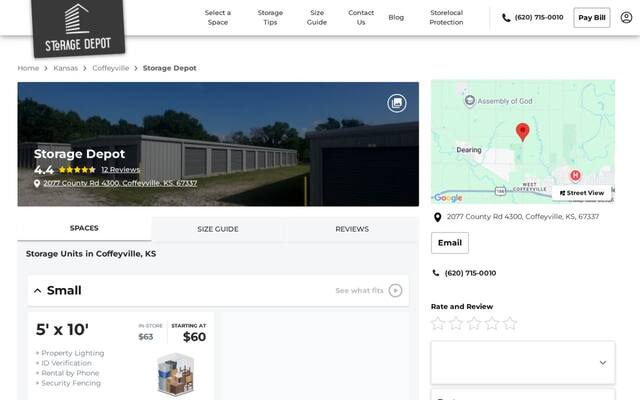Switch to the SIZE GUIDE tab
This screenshot has height=400, width=640.
pos(218,229)
